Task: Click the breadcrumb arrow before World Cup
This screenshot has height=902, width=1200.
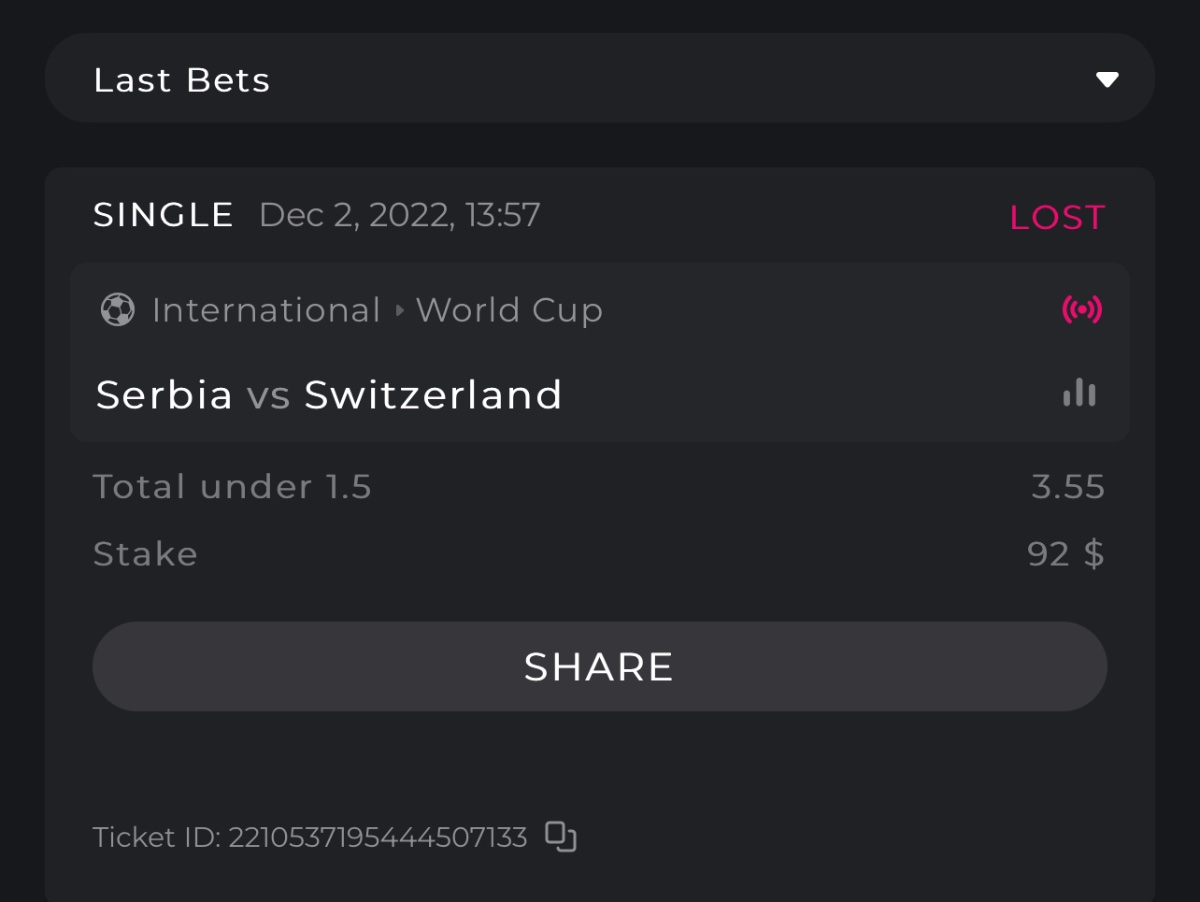Action: pyautogui.click(x=399, y=310)
